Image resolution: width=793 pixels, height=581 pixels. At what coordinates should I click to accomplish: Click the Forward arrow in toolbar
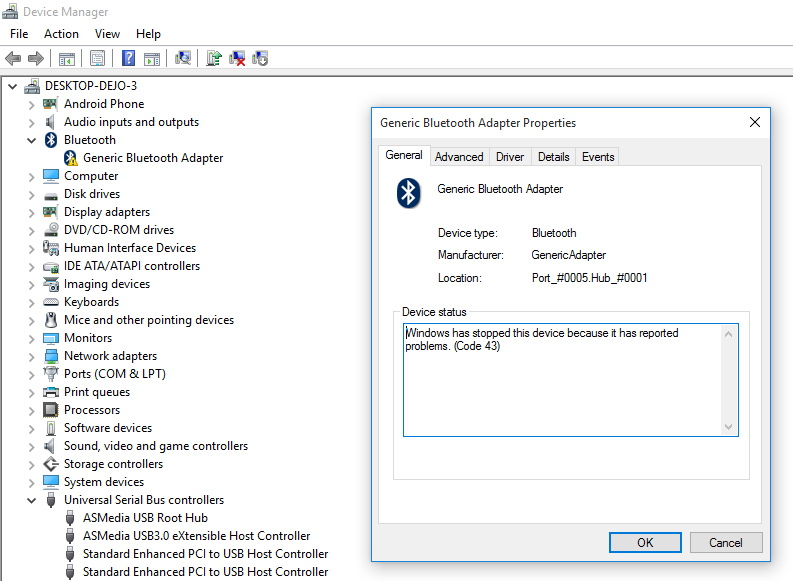pos(35,59)
